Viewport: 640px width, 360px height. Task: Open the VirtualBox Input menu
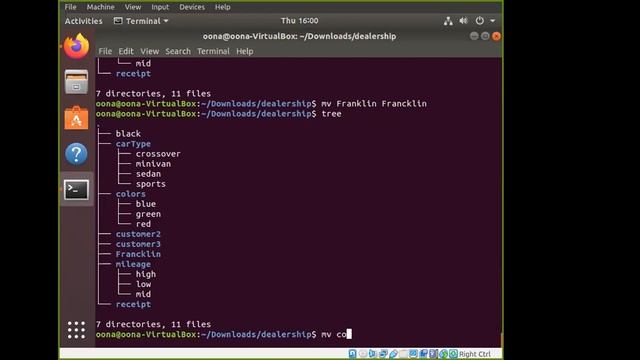[160, 7]
